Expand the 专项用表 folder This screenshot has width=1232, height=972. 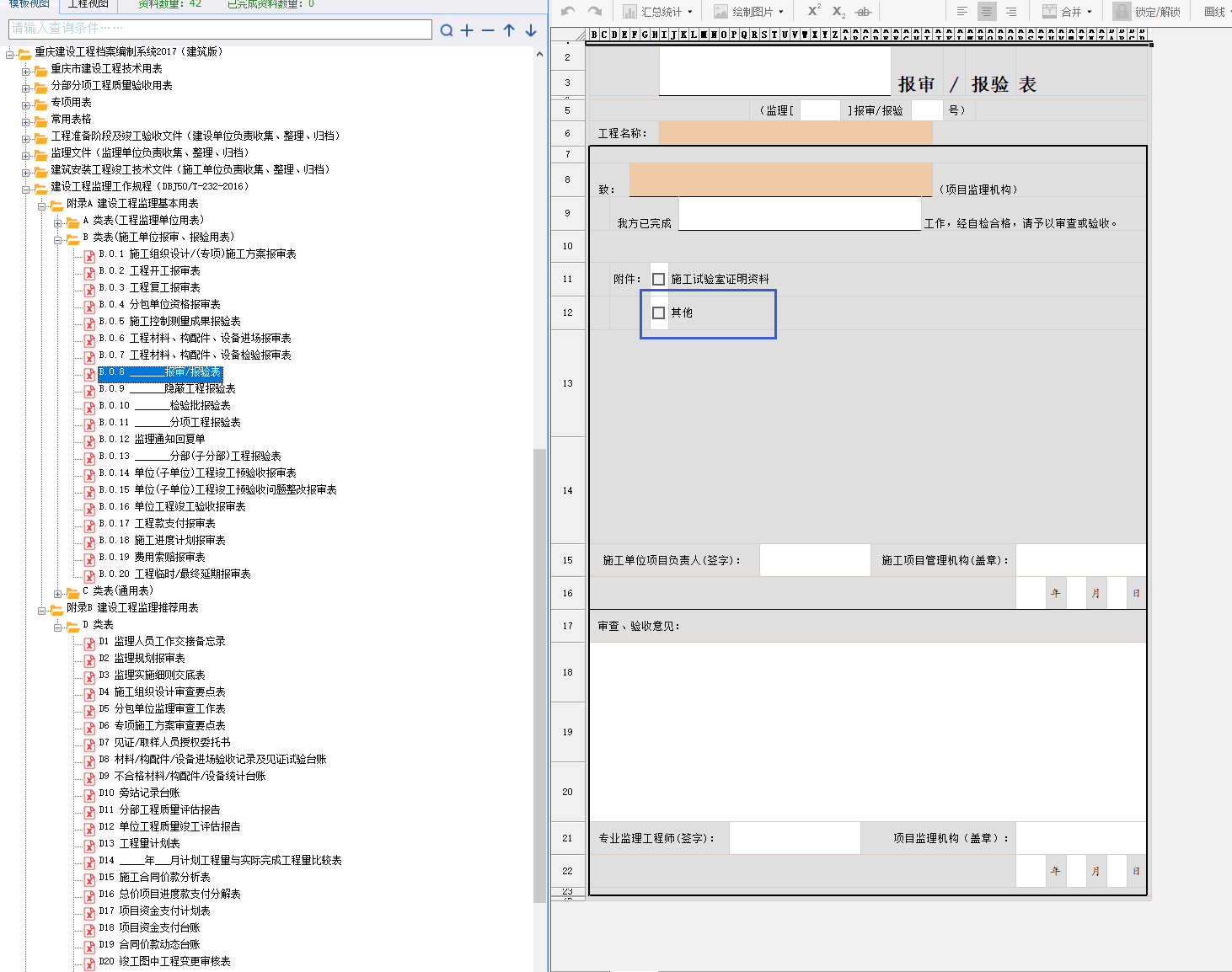[x=25, y=105]
